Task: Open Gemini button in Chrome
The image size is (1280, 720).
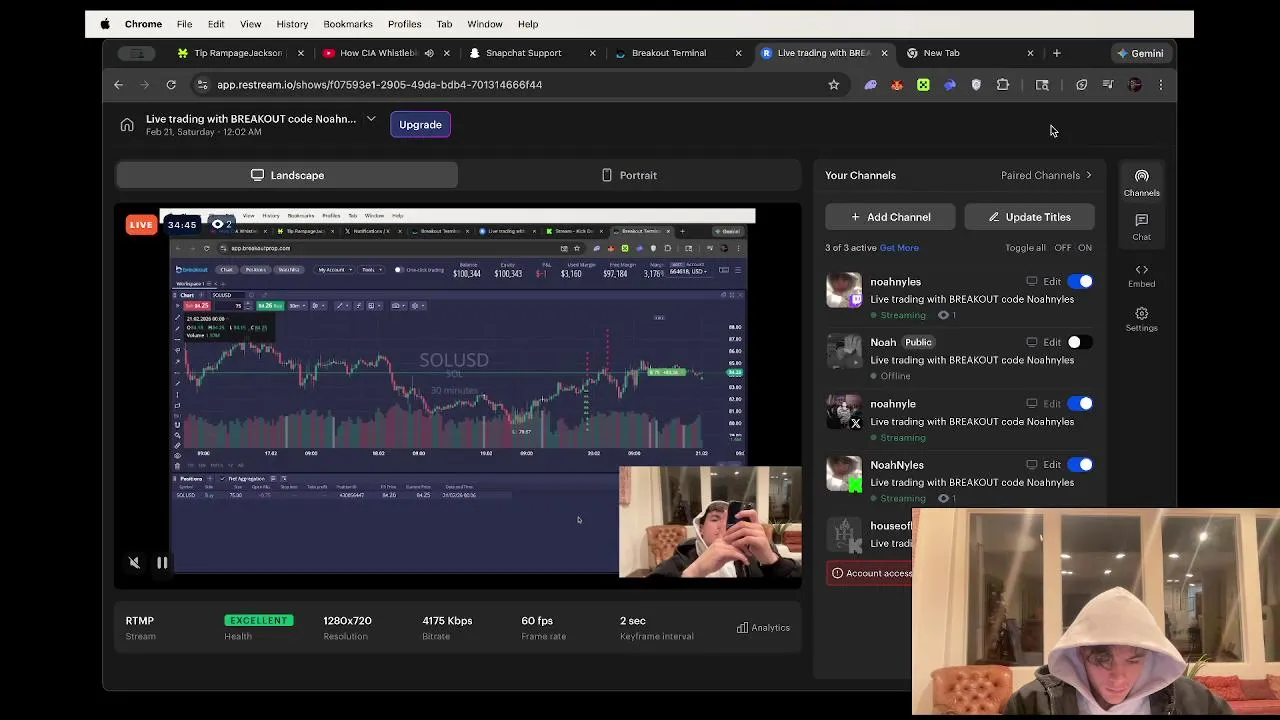Action: (x=1139, y=53)
